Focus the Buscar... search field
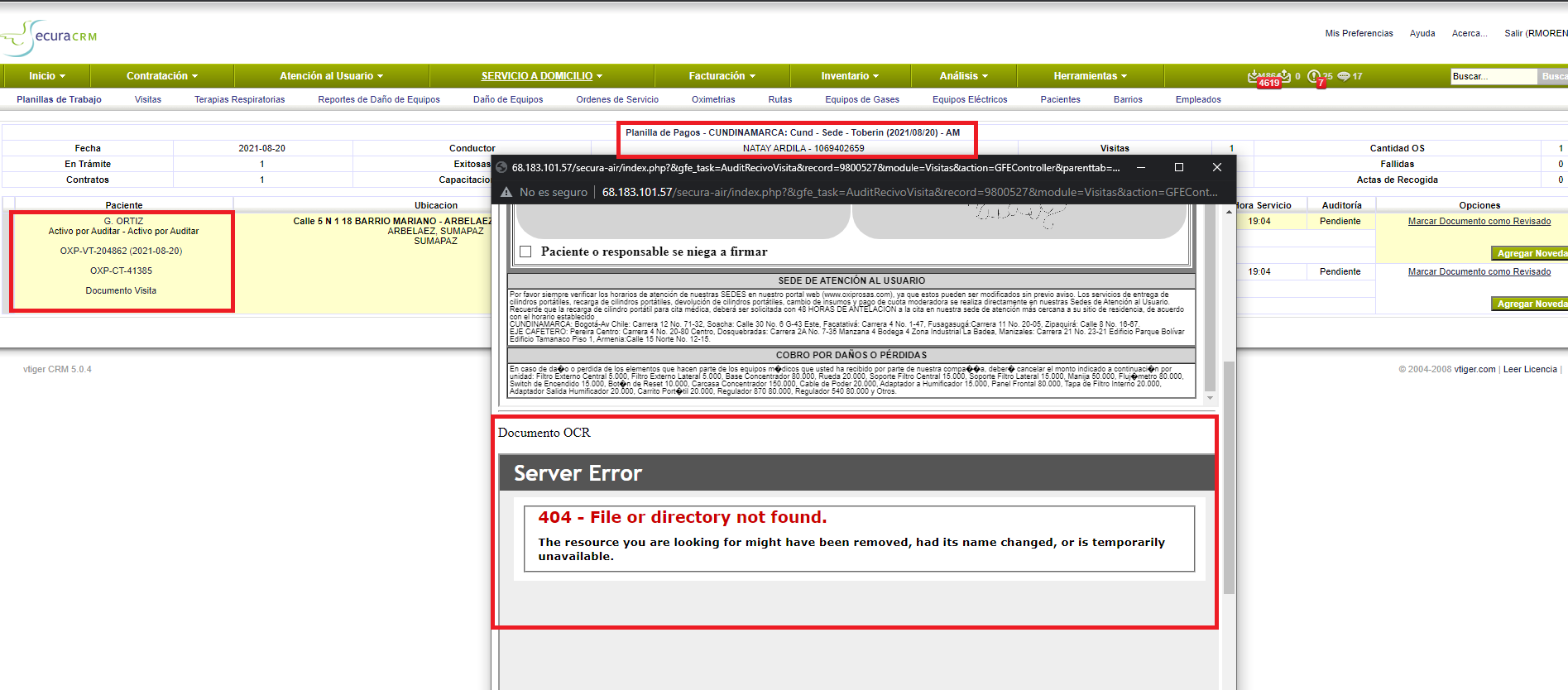Screen dimensions: 1568x690 [x=1494, y=76]
